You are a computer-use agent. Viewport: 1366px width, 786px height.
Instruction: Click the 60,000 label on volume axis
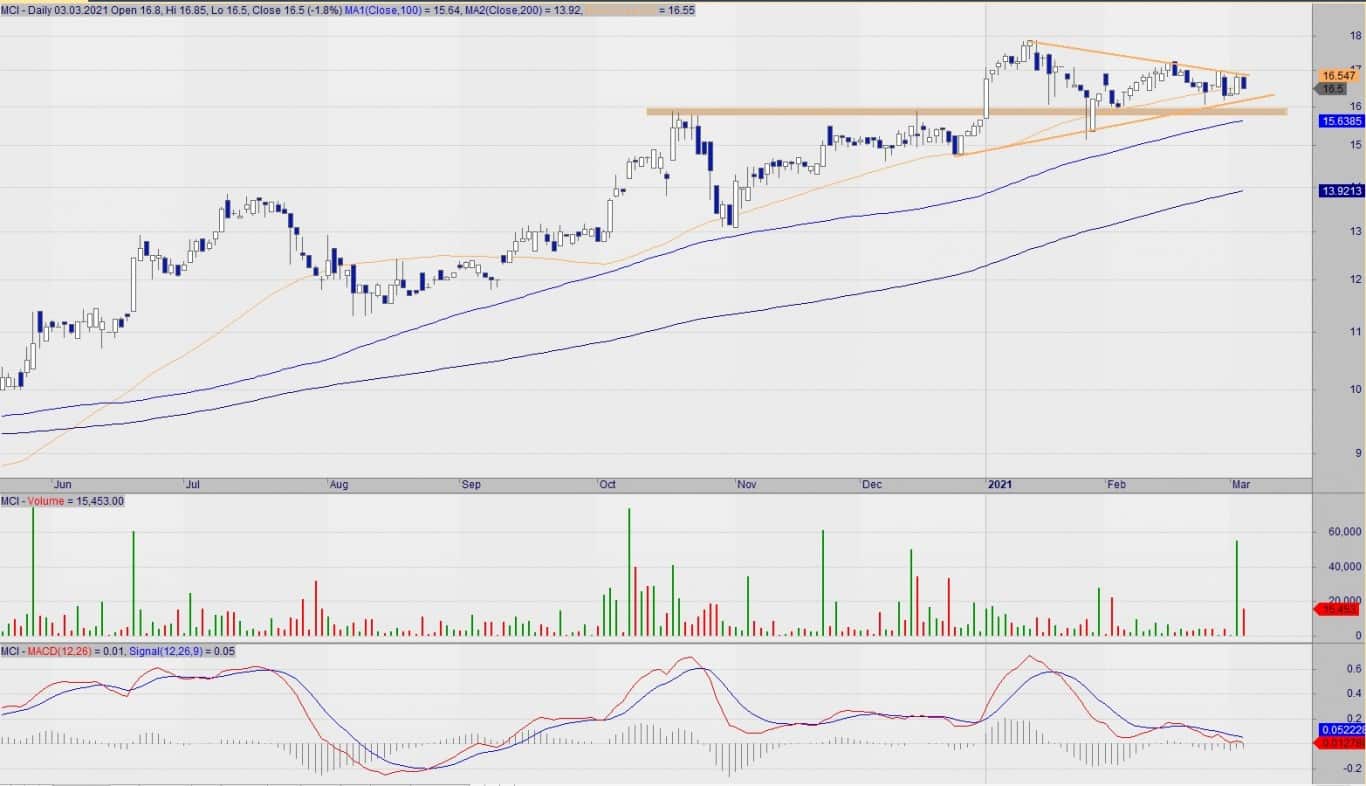pos(1344,532)
